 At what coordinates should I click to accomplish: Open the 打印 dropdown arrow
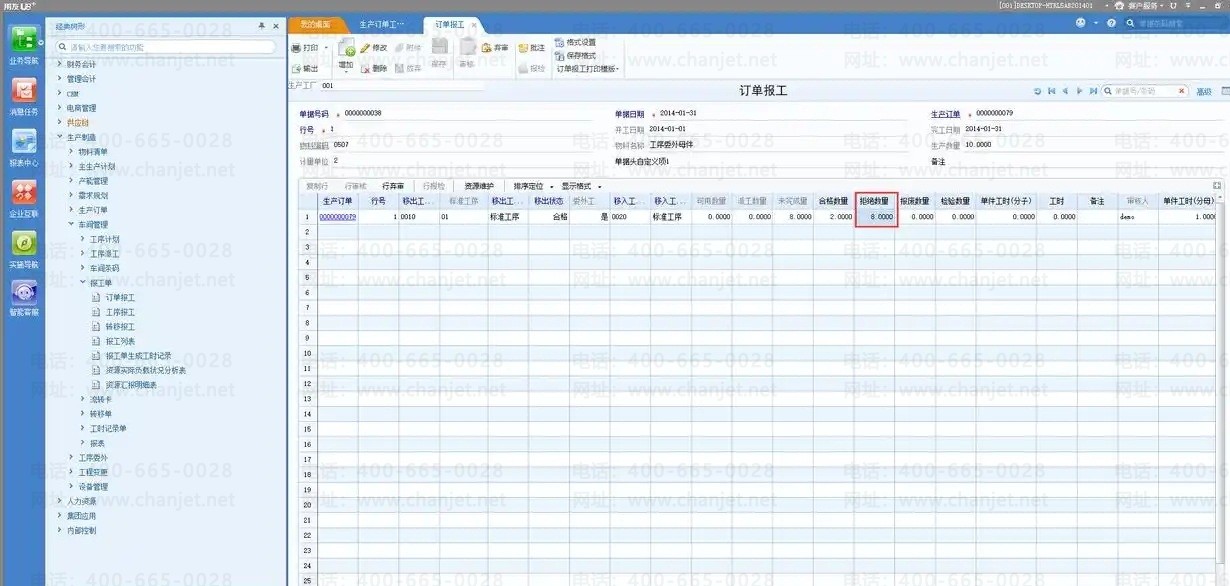click(x=325, y=47)
